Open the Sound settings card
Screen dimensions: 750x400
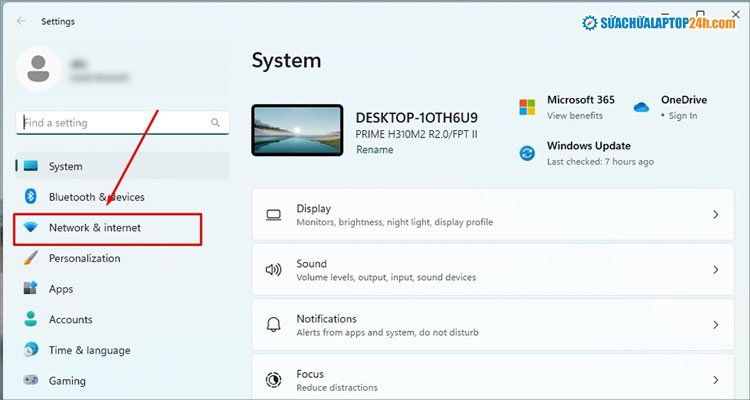pyautogui.click(x=493, y=269)
